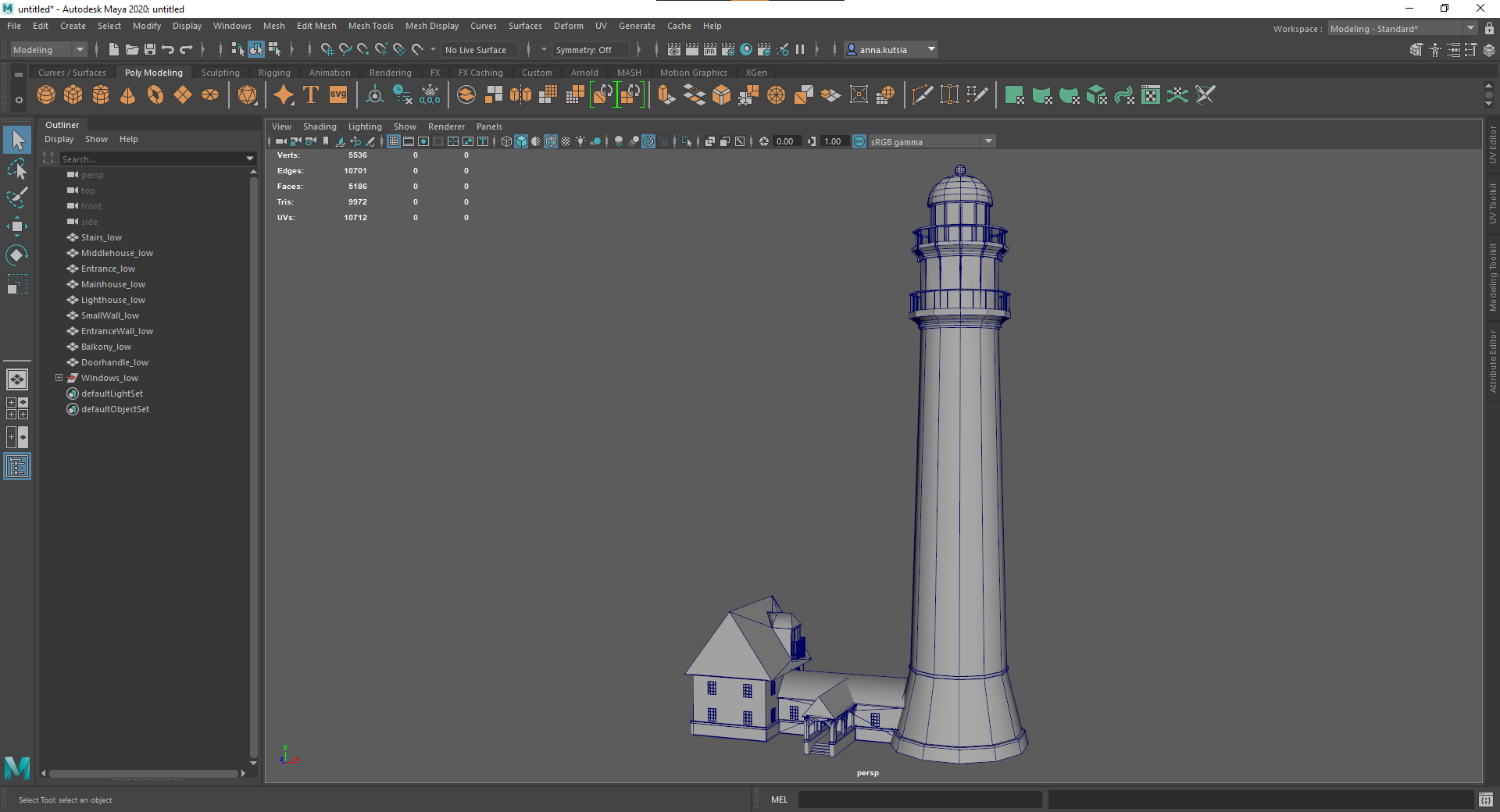Open the viewport Shading menu

click(320, 126)
